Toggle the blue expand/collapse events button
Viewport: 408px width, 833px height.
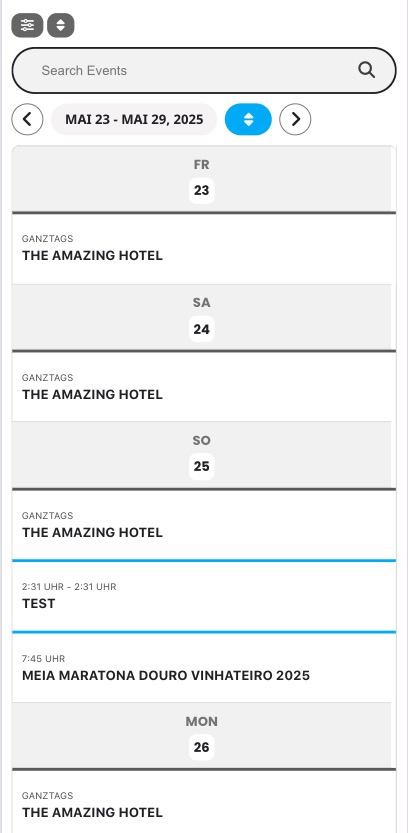tap(248, 119)
